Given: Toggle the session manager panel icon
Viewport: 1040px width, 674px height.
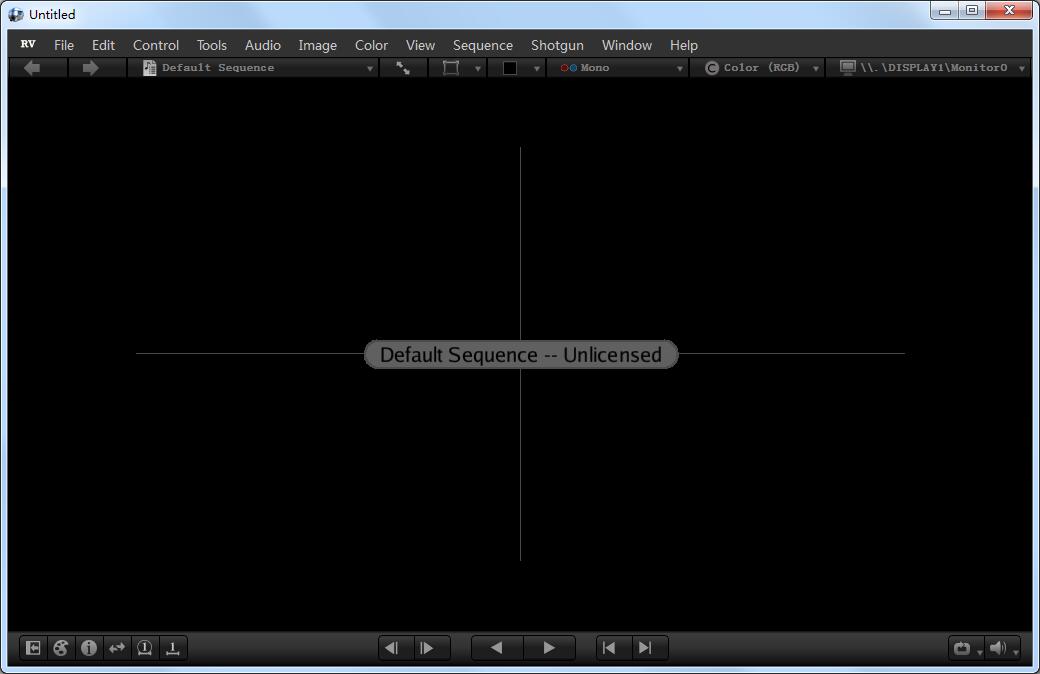Looking at the screenshot, I should click(x=32, y=648).
